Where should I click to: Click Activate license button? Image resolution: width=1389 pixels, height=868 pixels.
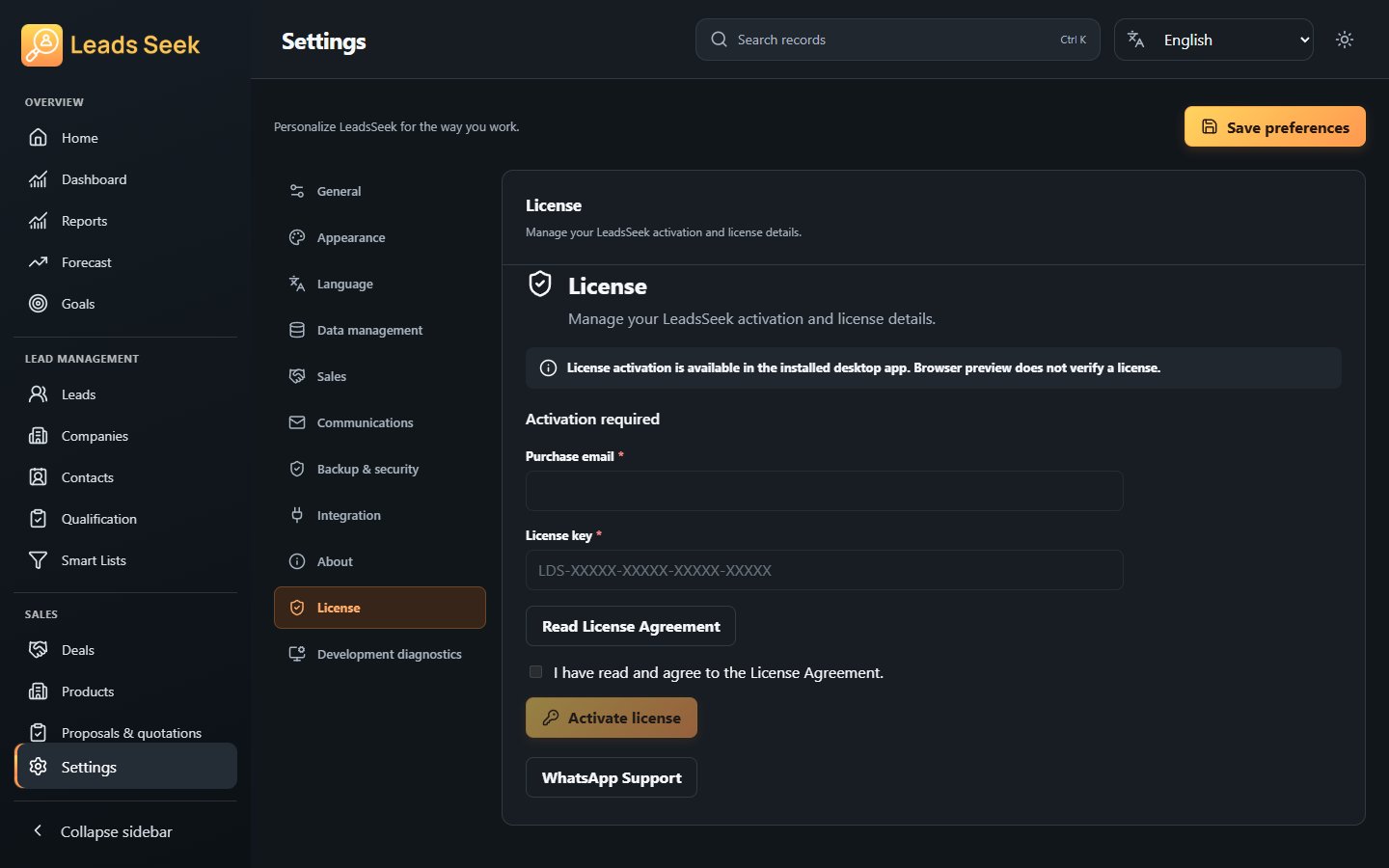click(612, 718)
